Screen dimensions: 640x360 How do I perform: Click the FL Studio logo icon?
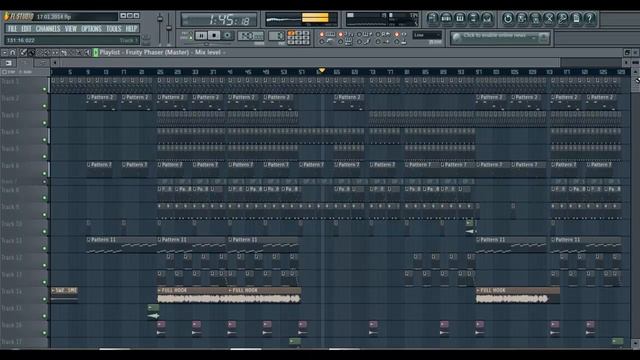pos(7,16)
